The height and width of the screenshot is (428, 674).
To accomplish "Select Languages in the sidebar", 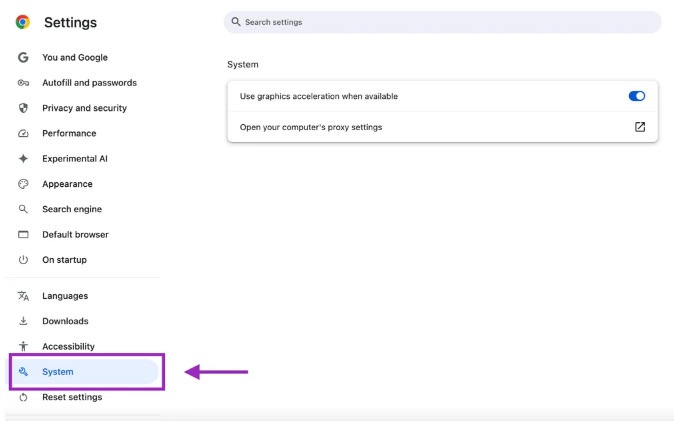I will [65, 296].
